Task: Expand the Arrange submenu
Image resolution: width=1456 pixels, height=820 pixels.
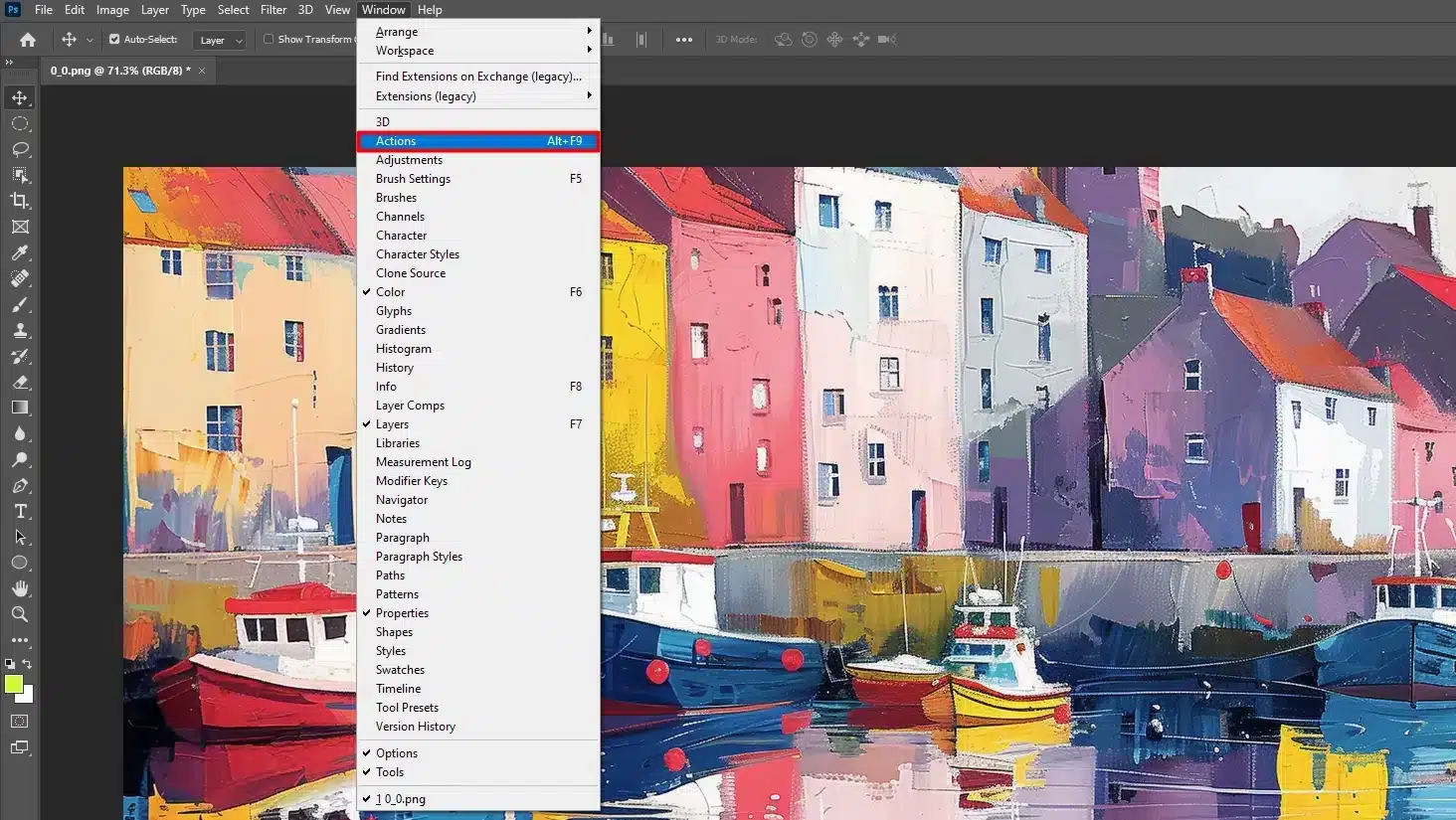Action: (x=478, y=32)
